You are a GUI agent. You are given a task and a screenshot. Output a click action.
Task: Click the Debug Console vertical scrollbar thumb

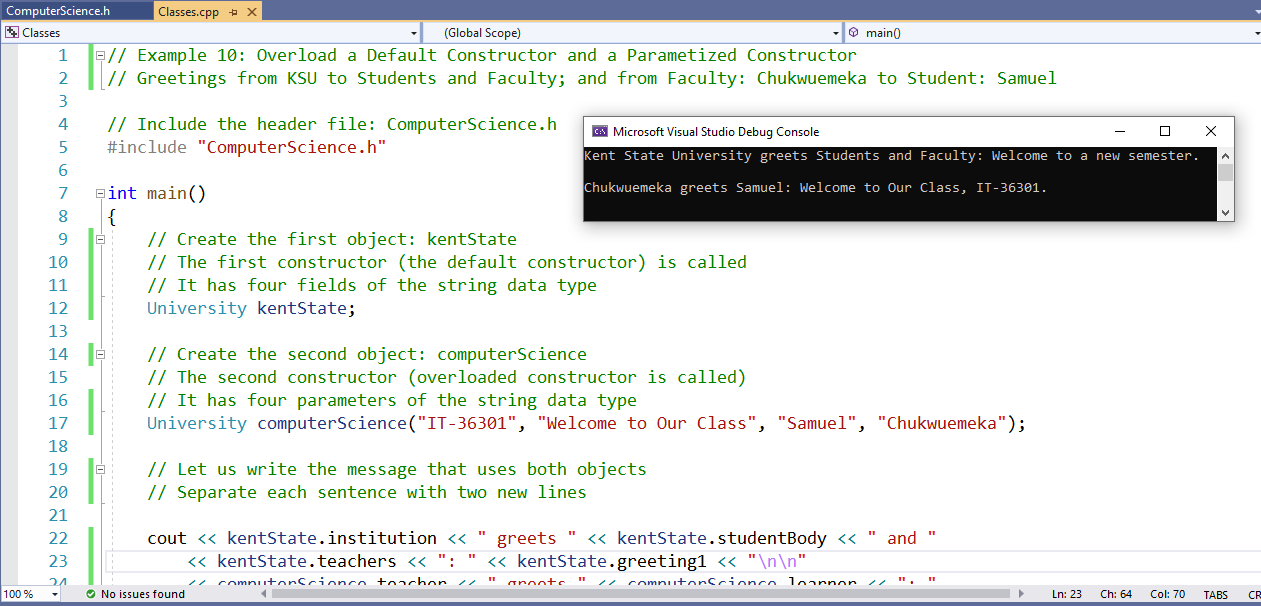coord(1225,174)
